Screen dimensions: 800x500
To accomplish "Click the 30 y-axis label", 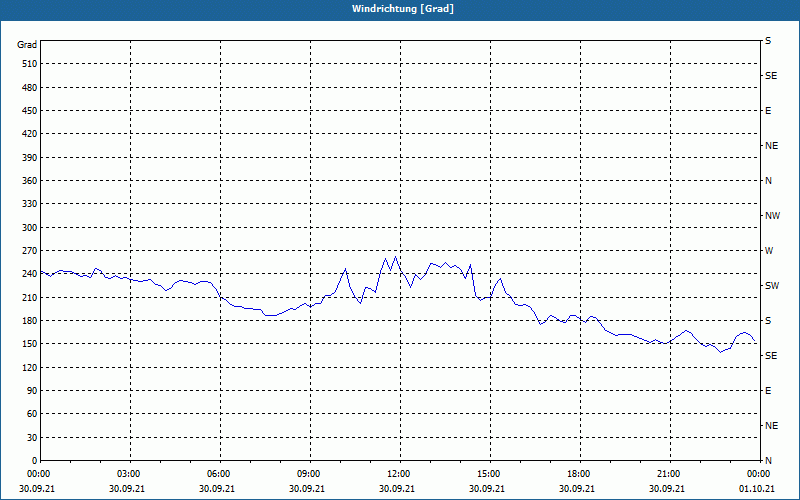I will pos(32,438).
